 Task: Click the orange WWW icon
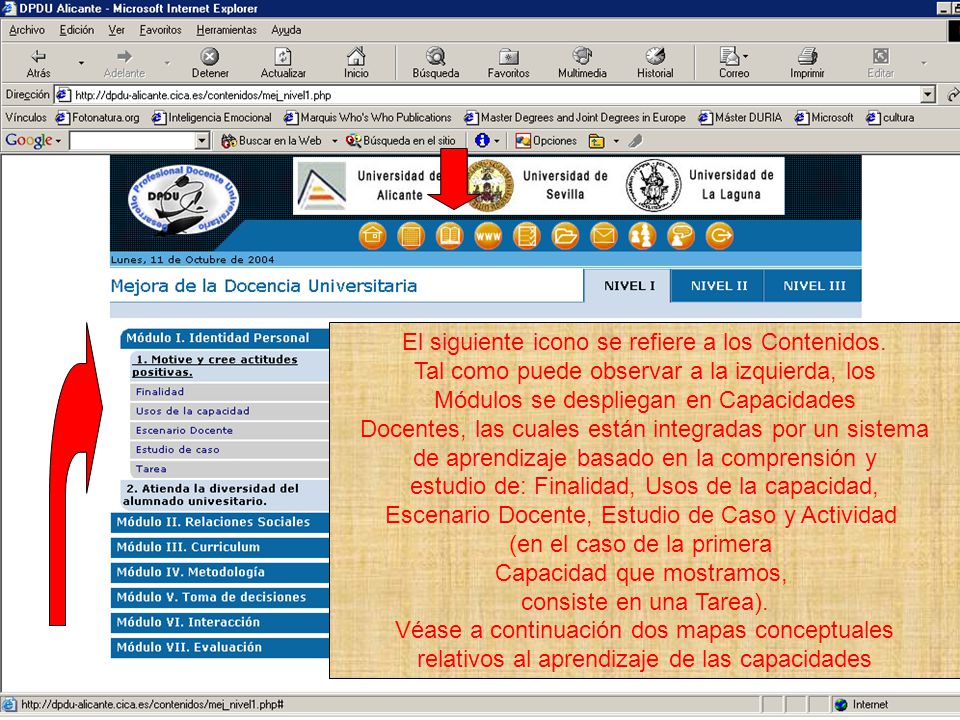[488, 236]
